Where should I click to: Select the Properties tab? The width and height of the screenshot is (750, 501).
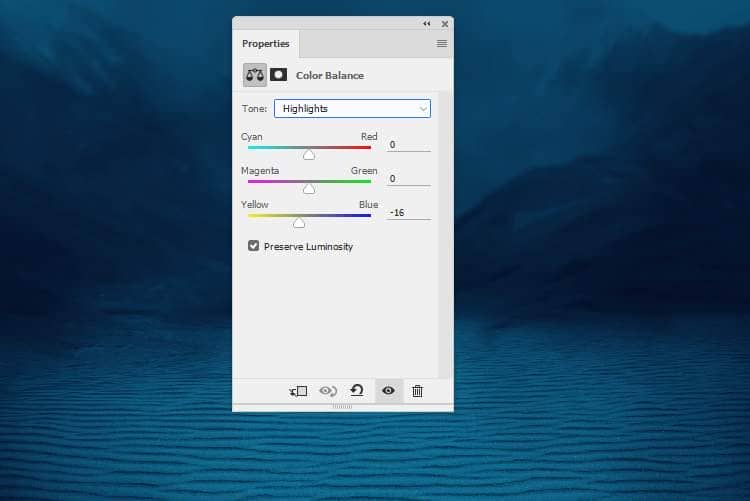266,44
